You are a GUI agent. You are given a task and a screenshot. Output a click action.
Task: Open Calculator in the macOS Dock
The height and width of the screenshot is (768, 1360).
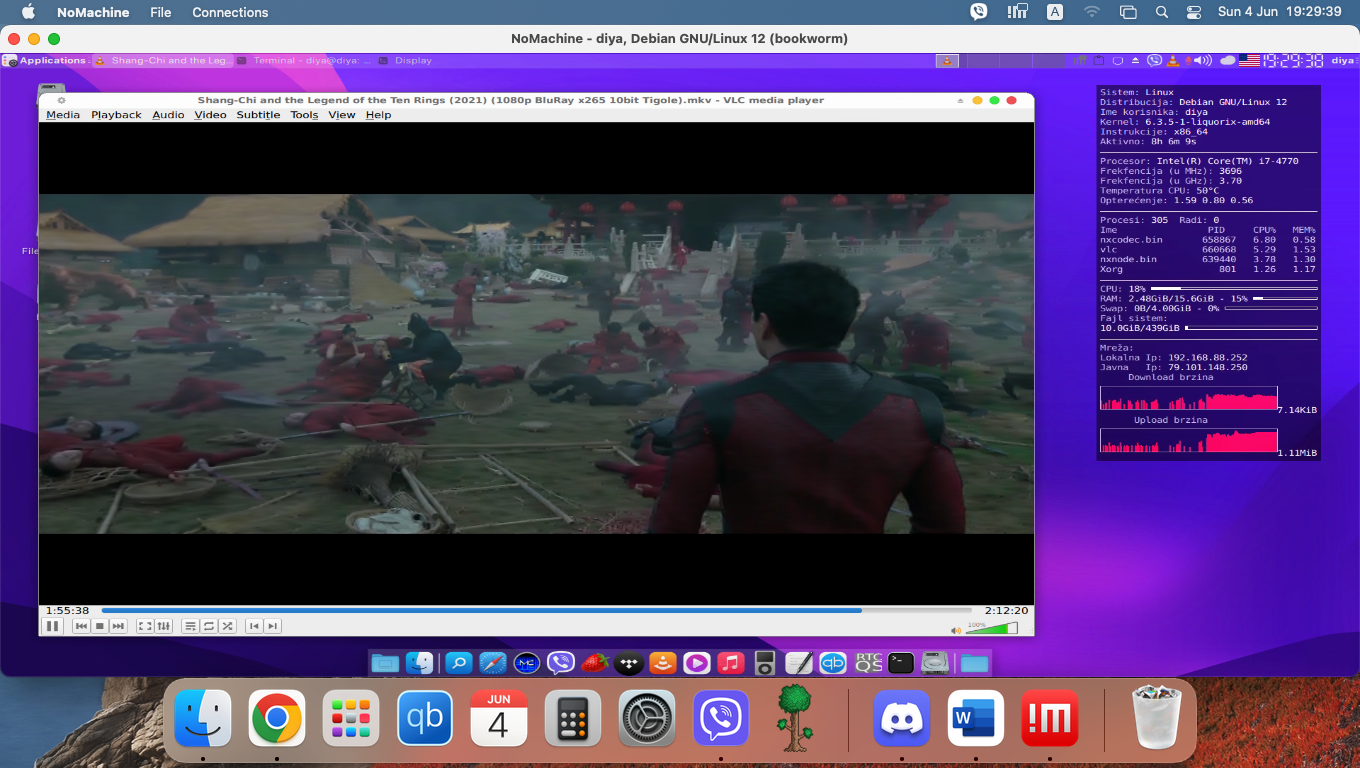pos(573,718)
